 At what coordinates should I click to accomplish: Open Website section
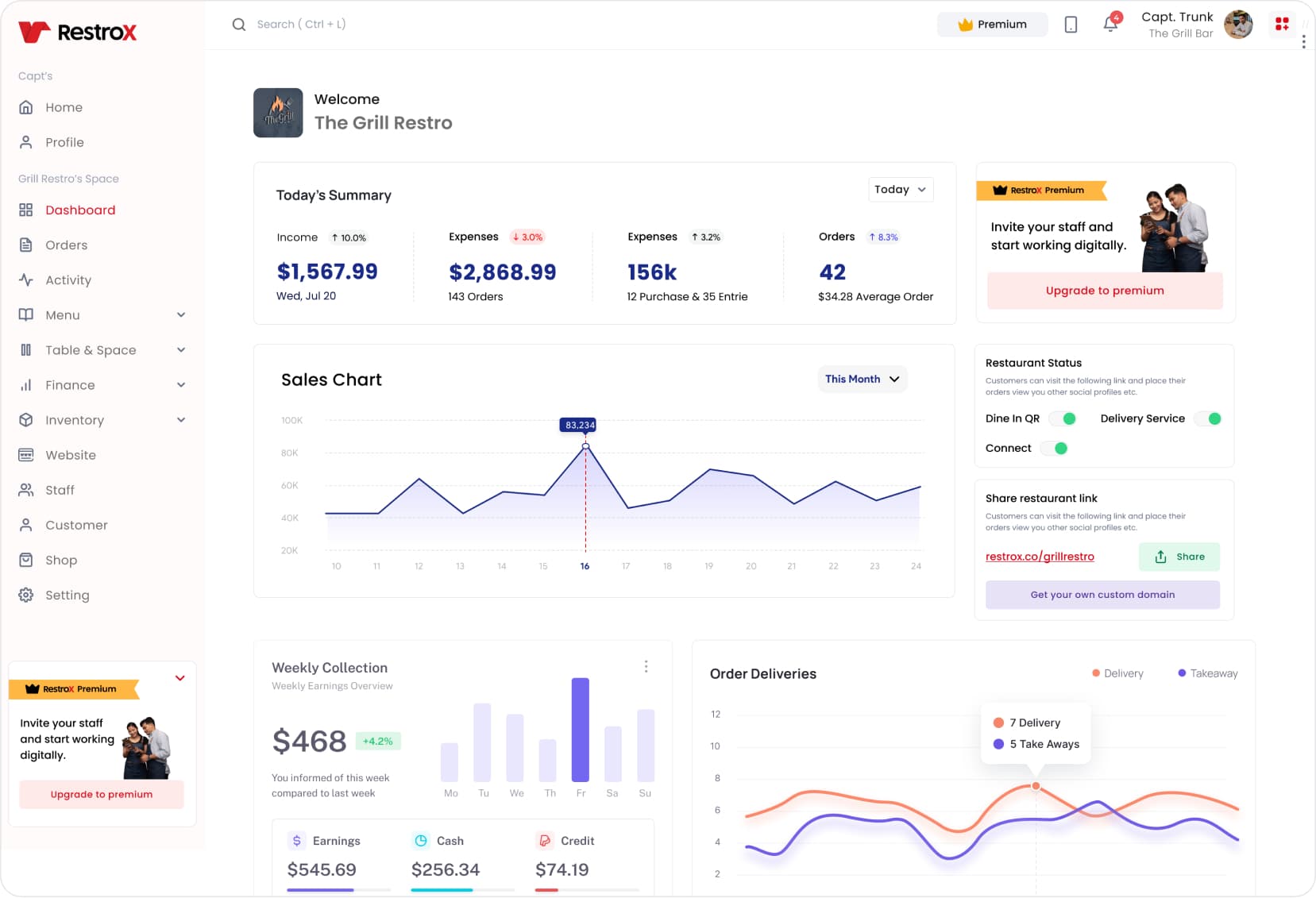tap(71, 455)
